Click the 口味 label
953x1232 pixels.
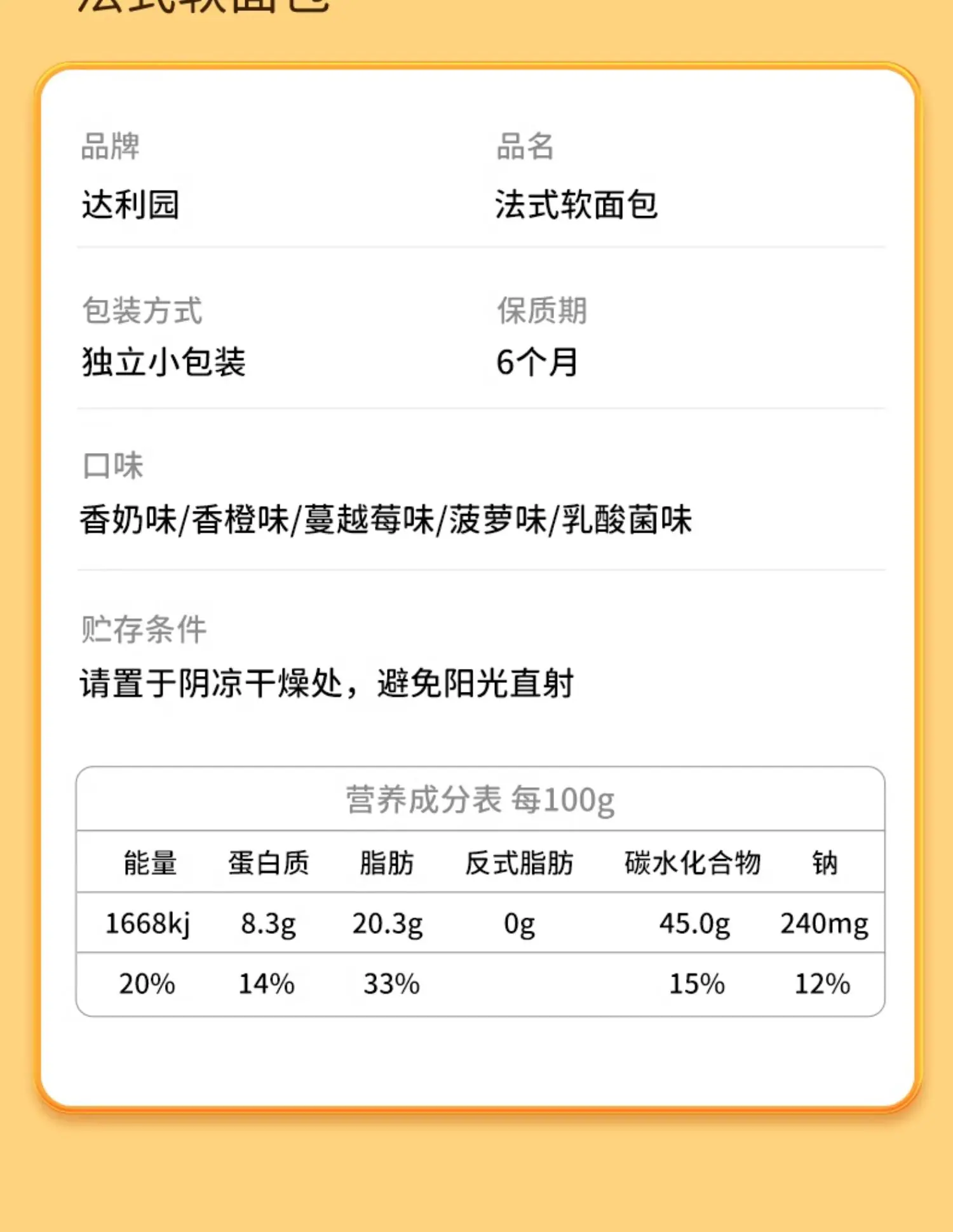coord(113,465)
